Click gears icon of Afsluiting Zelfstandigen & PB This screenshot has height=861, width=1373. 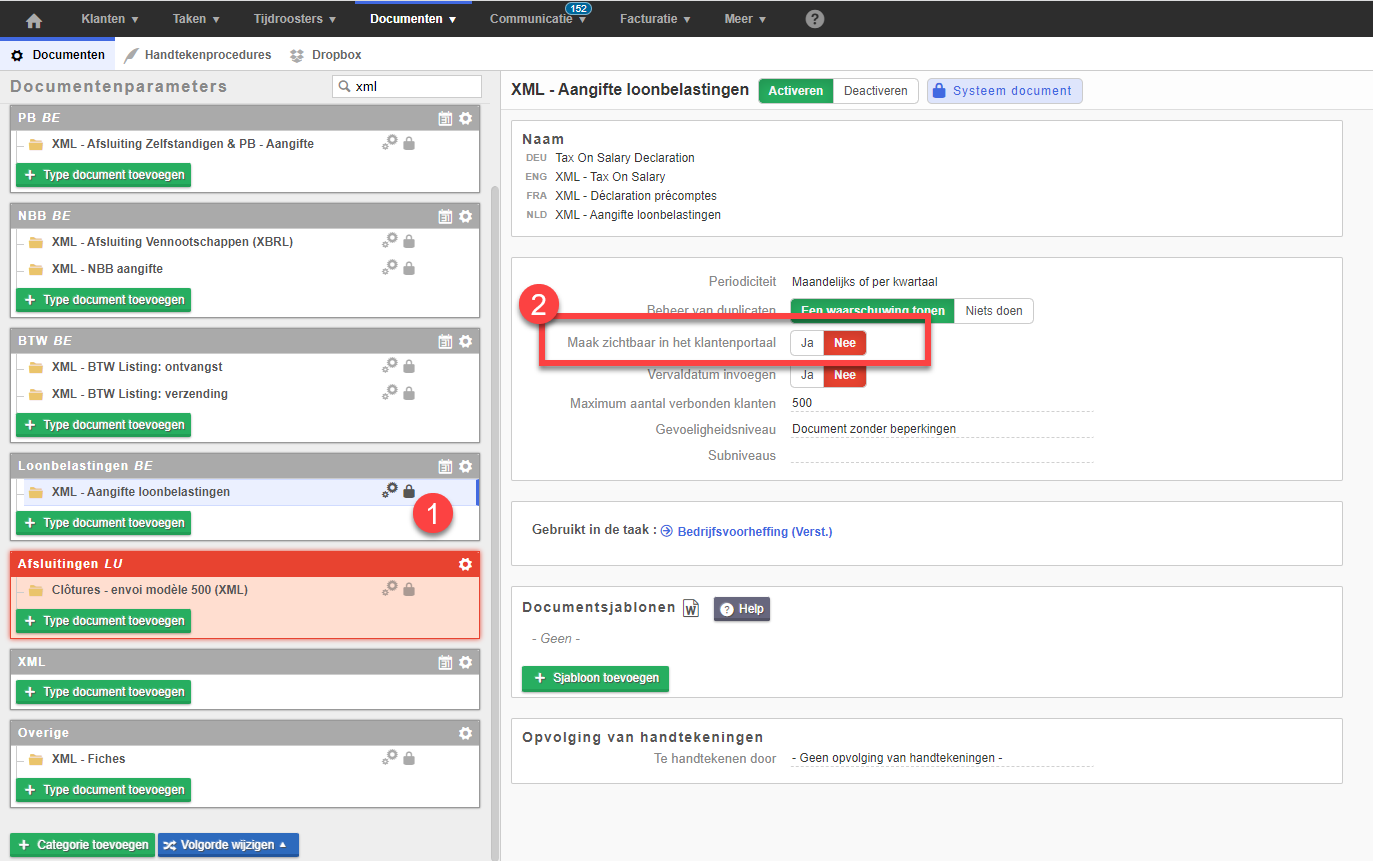click(x=390, y=142)
